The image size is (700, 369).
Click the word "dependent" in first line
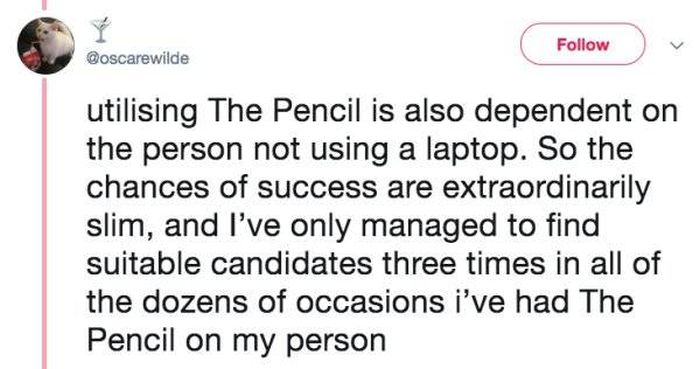(553, 112)
